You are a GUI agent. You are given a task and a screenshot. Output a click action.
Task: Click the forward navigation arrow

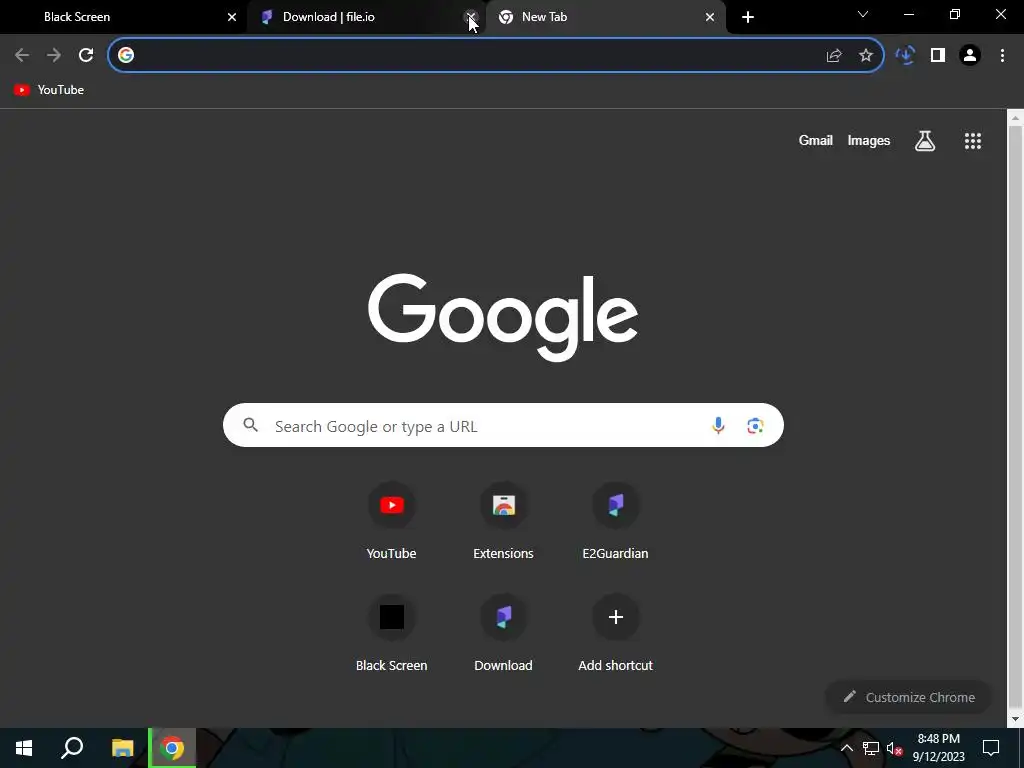[x=54, y=56]
